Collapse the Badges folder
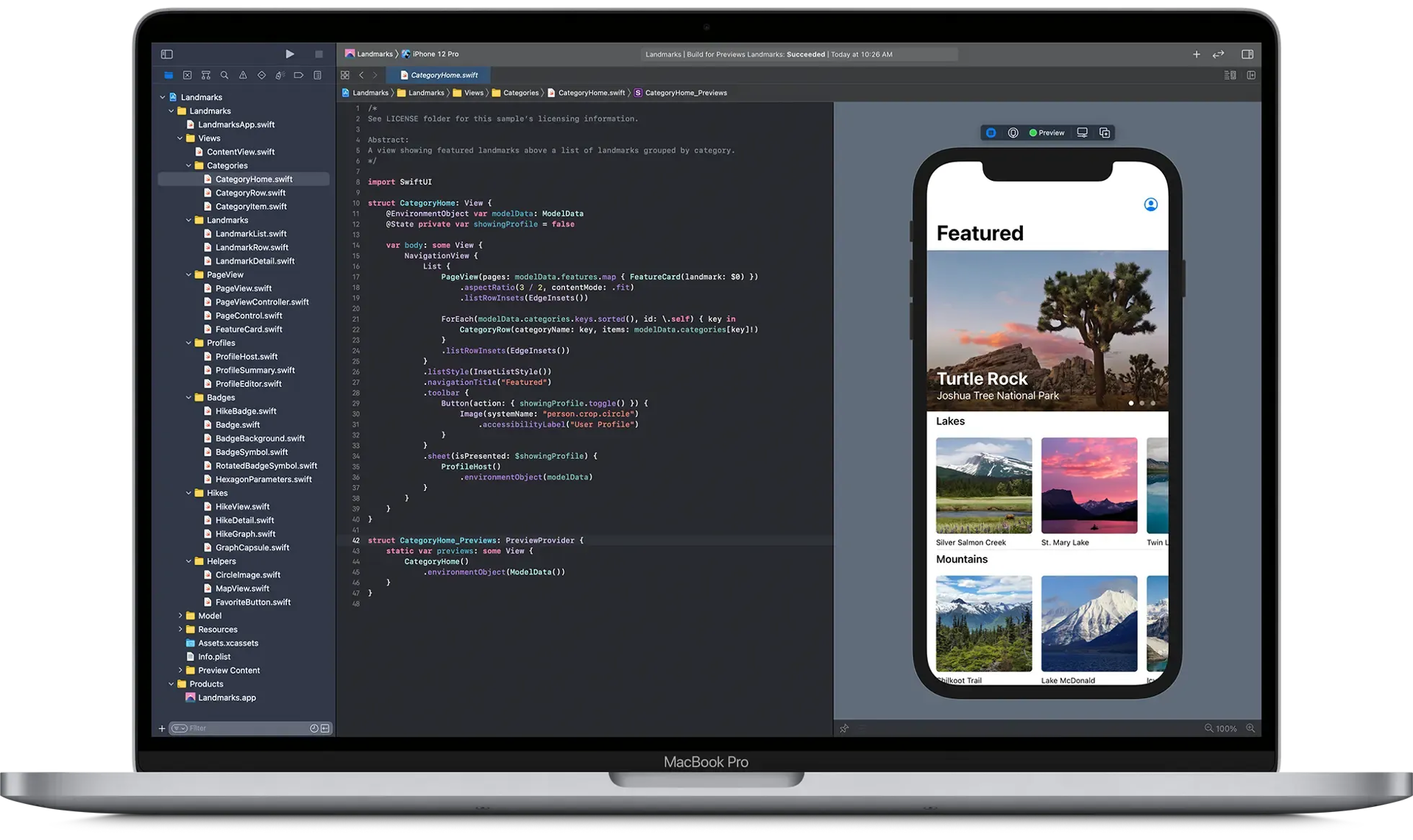1413x840 pixels. point(189,397)
